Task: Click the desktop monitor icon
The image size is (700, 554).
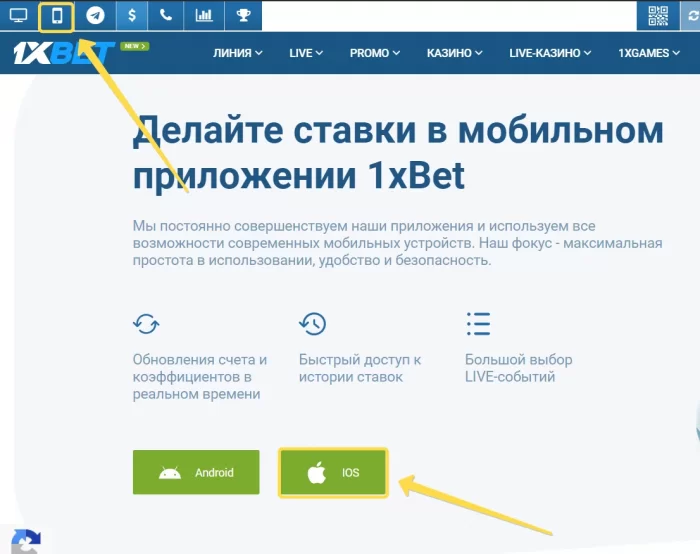Action: (18, 16)
